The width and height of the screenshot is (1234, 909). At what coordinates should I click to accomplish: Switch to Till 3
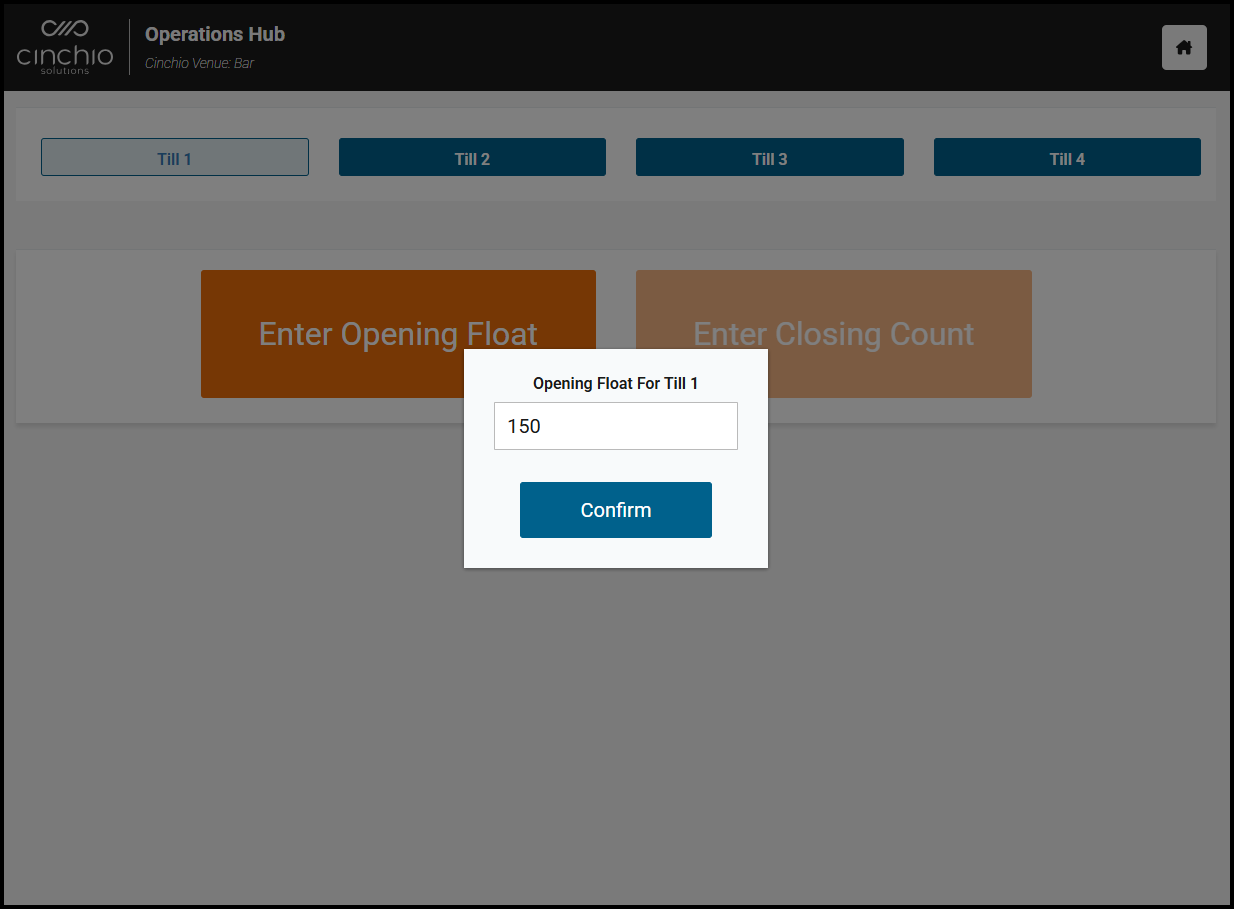tap(770, 157)
